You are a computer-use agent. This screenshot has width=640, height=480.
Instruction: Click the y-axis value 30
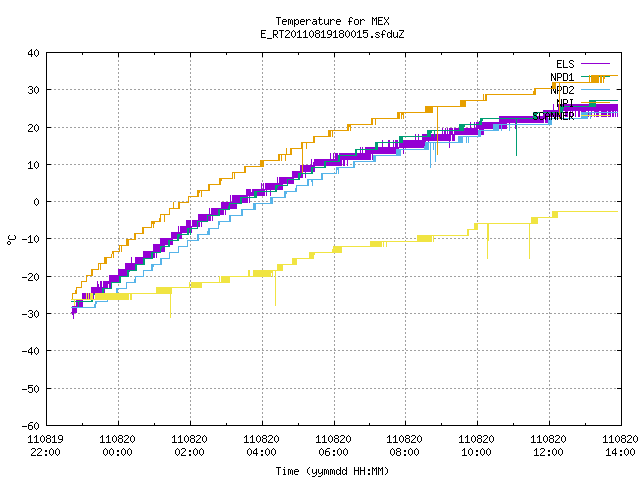pyautogui.click(x=33, y=90)
